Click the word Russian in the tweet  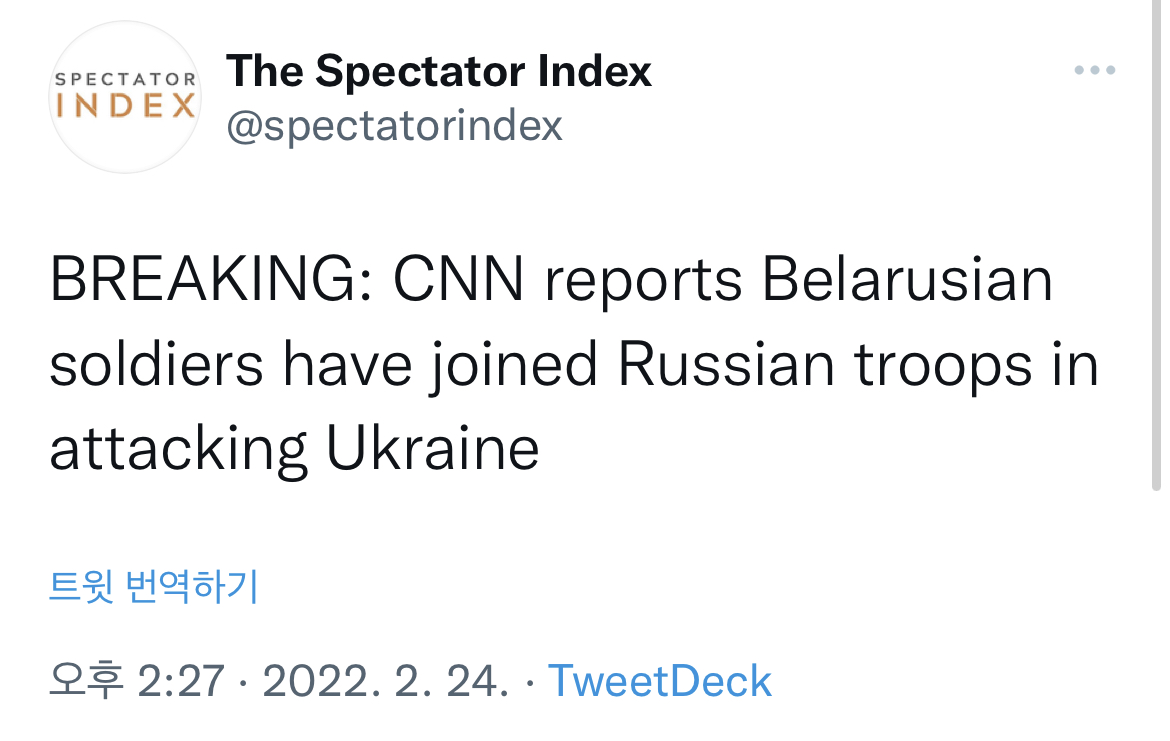[x=725, y=366]
